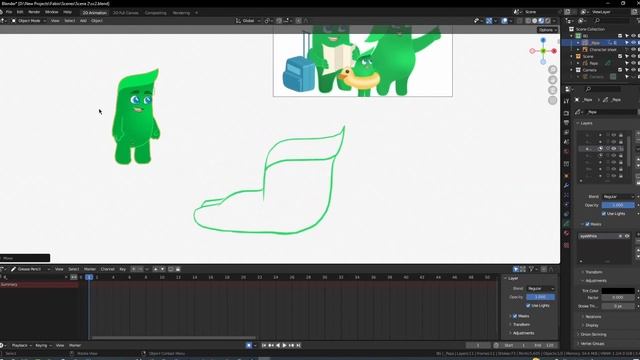Viewport: 640px width, 360px height.
Task: Open the Object Mode dropdown
Action: 29,20
